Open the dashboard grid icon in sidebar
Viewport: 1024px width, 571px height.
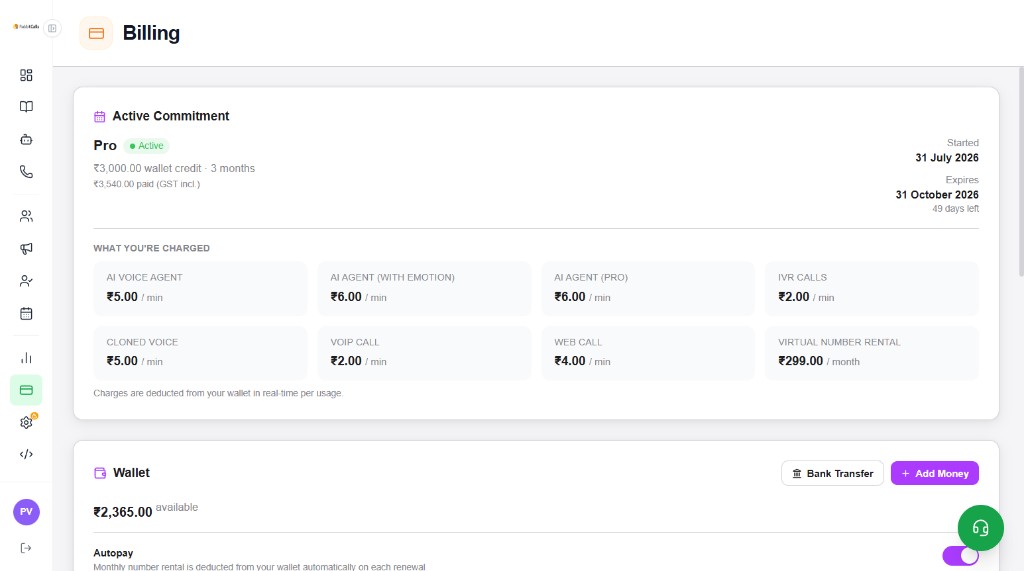[26, 75]
